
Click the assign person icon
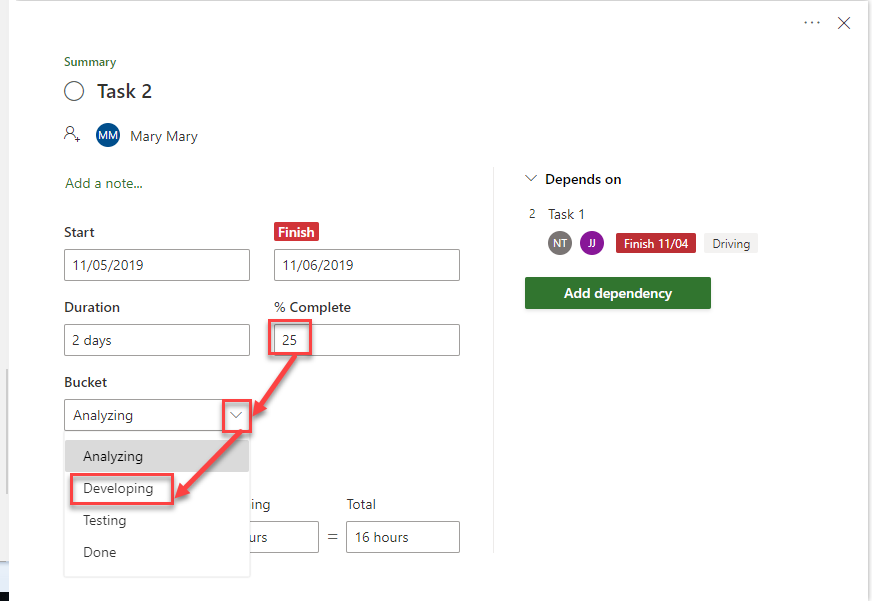tap(72, 134)
